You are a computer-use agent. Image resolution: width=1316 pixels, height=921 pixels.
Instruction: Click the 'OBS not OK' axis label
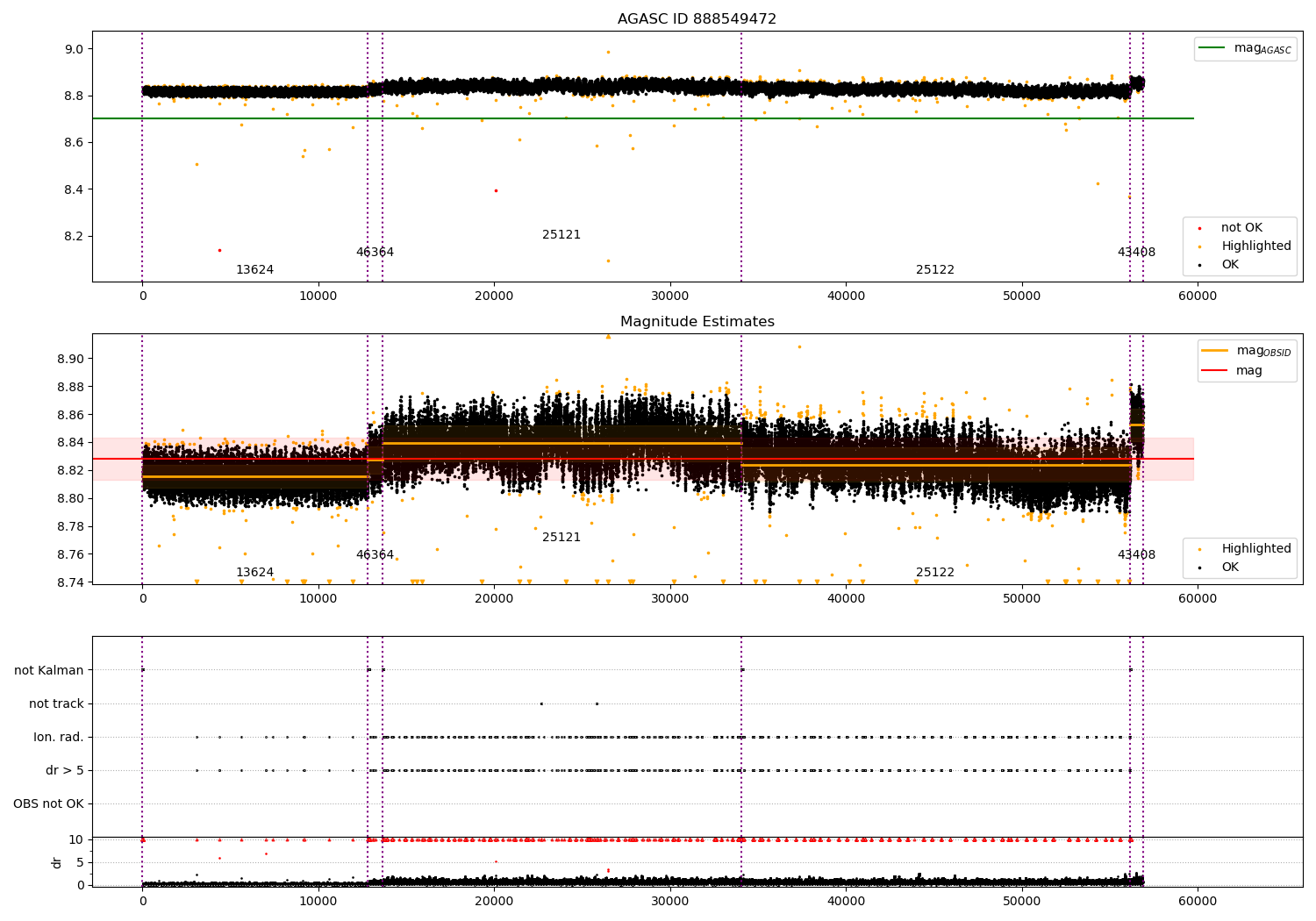point(48,804)
